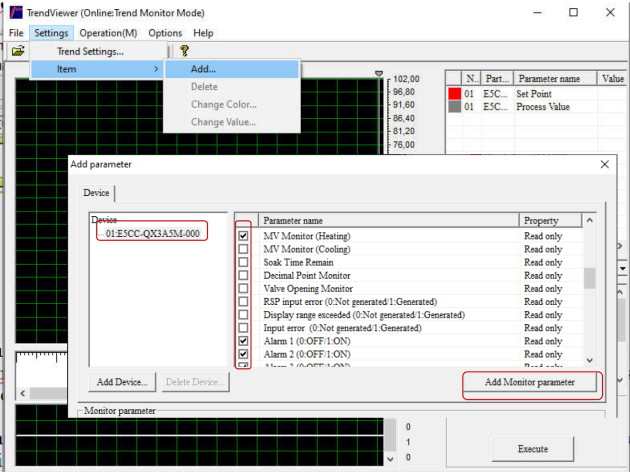Click the N.. column header in main list
The height and width of the screenshot is (472, 630).
click(471, 79)
